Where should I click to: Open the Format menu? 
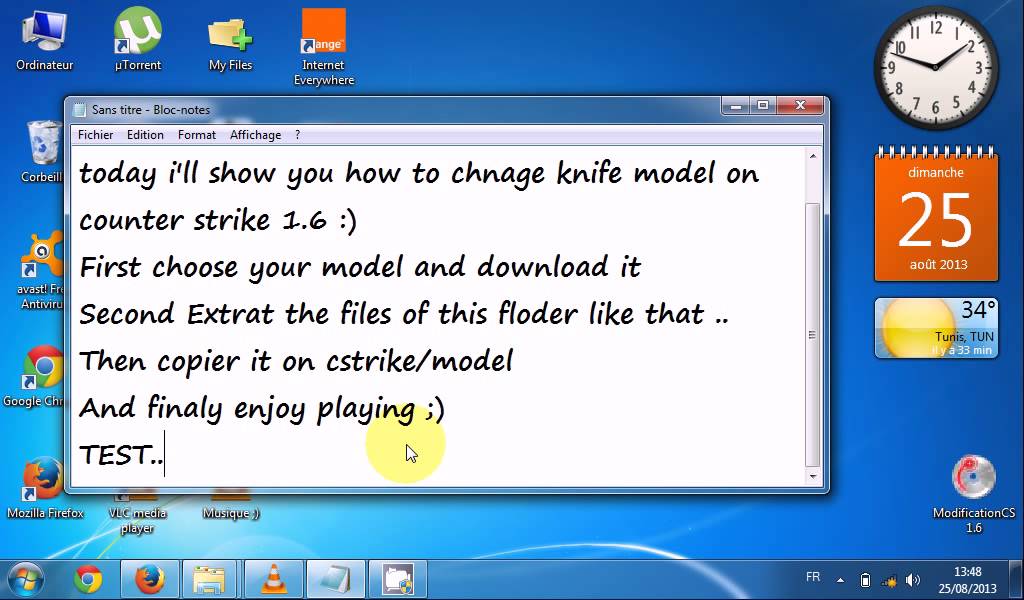pyautogui.click(x=197, y=134)
